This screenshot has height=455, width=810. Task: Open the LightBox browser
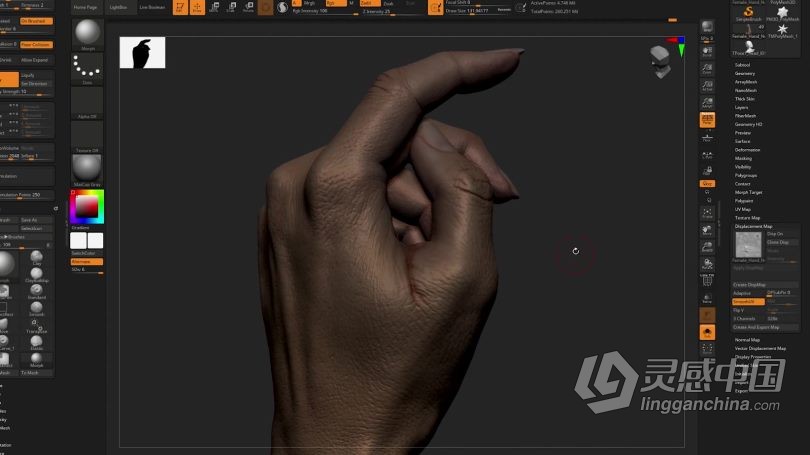(x=118, y=7)
